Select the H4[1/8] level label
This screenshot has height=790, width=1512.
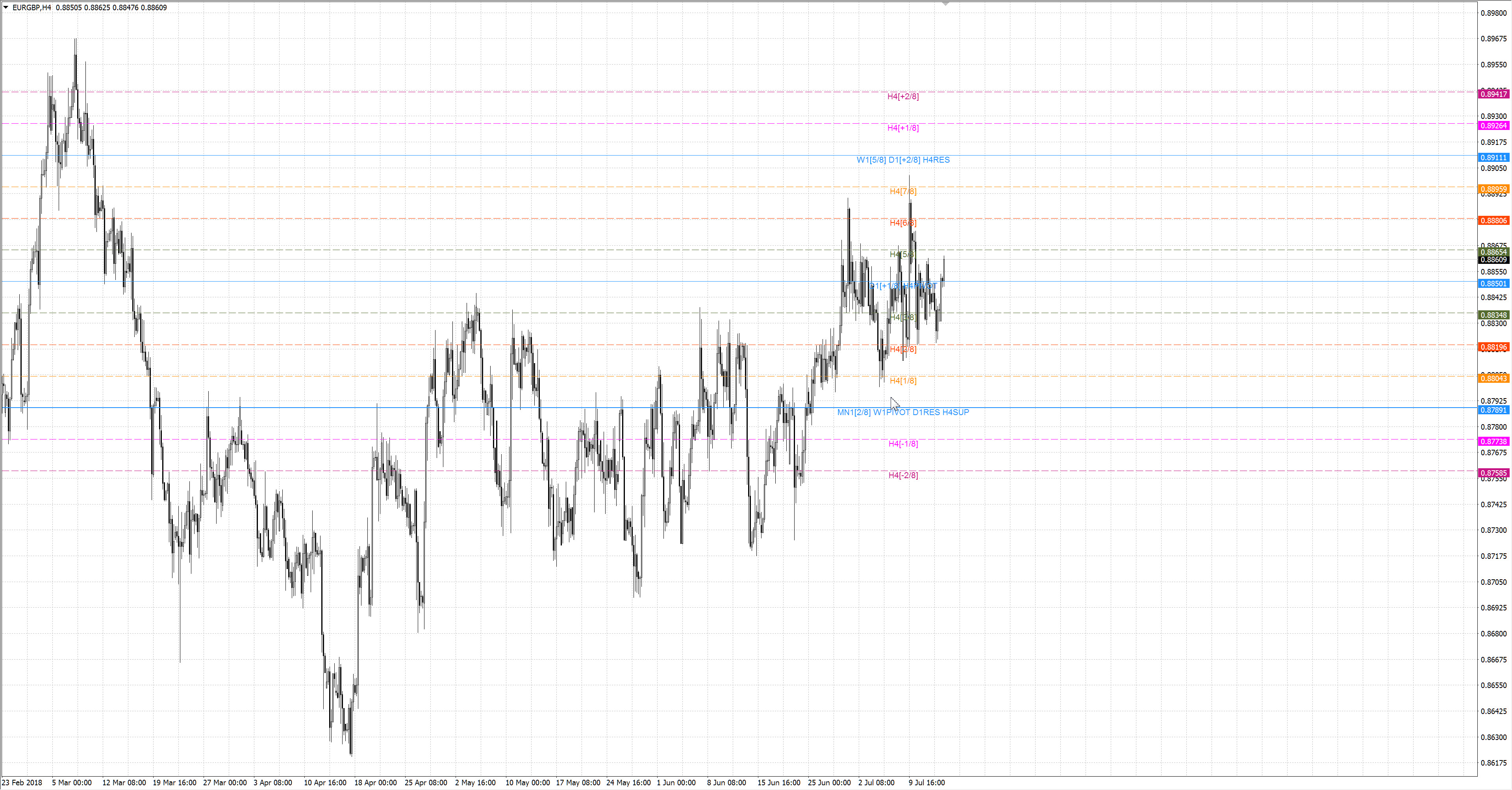coord(903,381)
